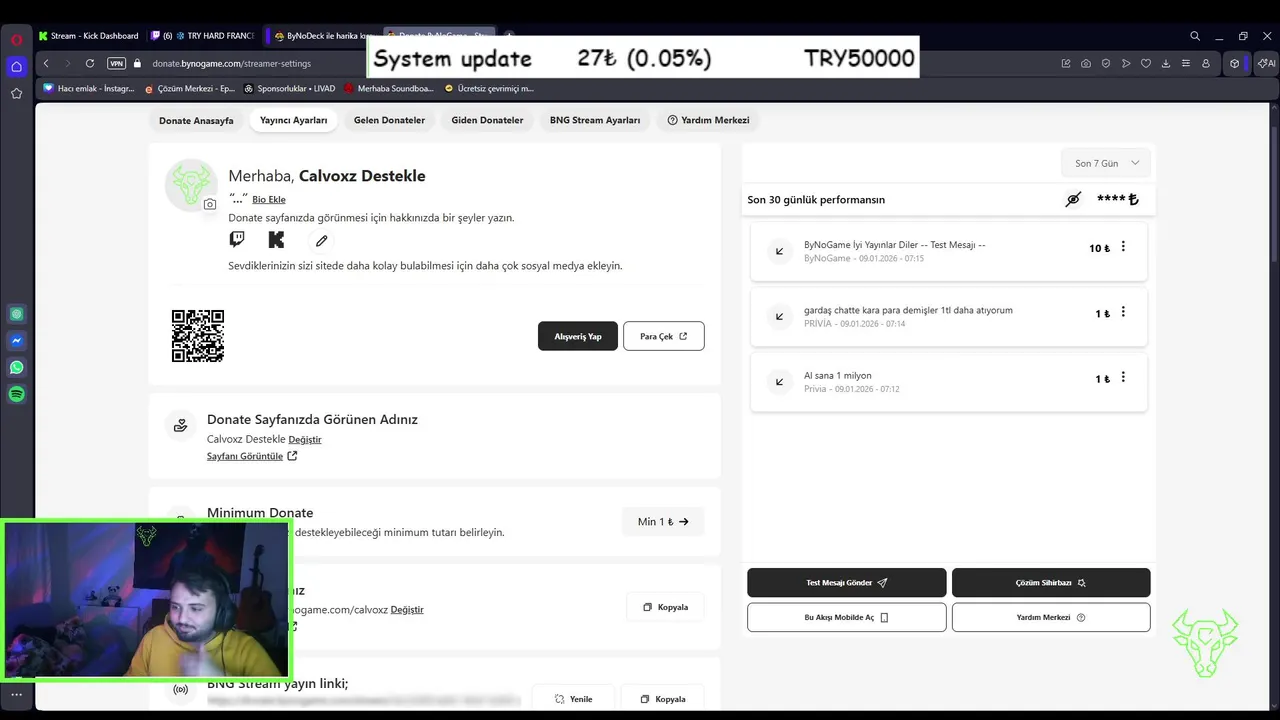This screenshot has width=1280, height=720.
Task: Click the send/flow arrow icon in toolbar
Action: [x=1126, y=63]
